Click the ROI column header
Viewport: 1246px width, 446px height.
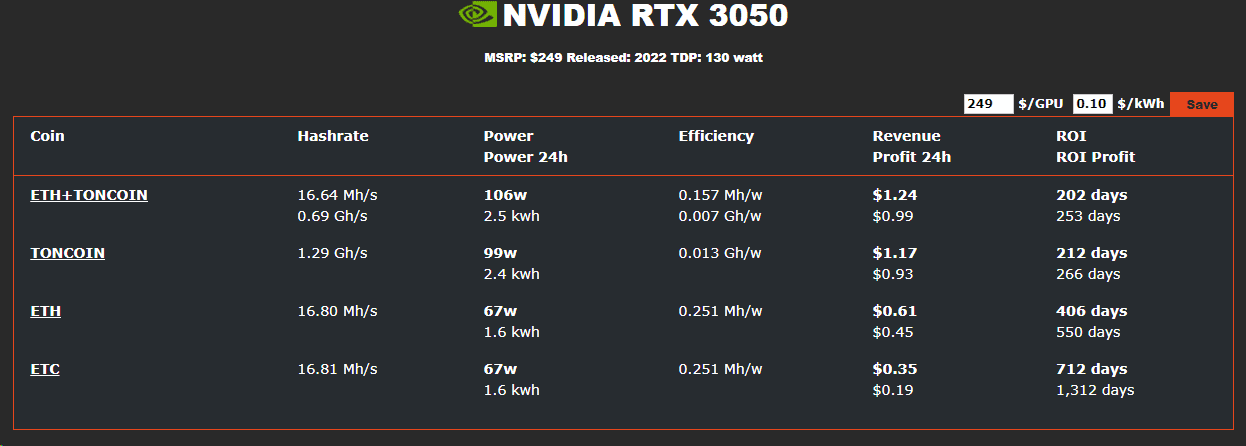[x=1071, y=136]
